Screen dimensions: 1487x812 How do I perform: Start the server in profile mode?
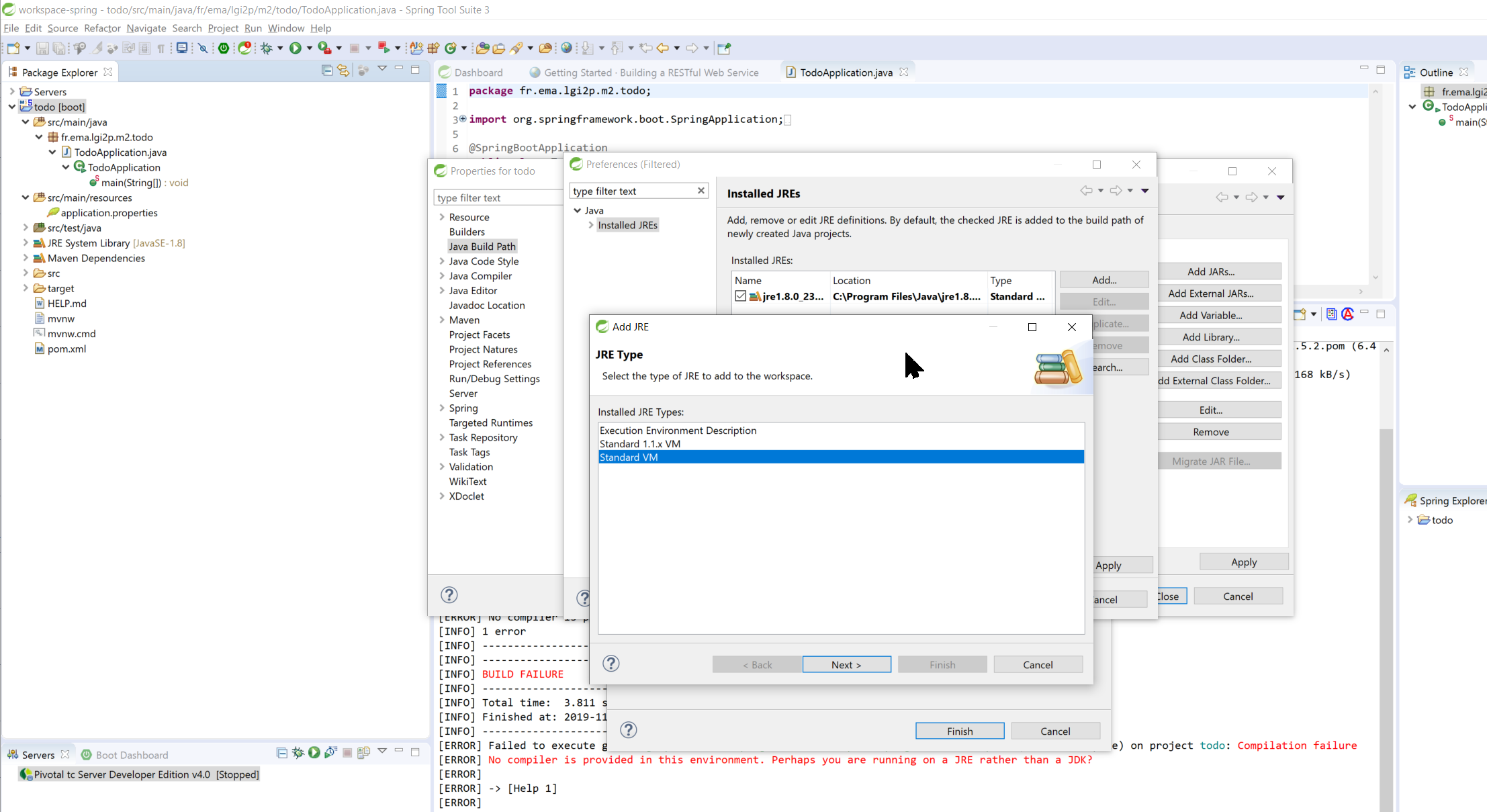click(330, 752)
